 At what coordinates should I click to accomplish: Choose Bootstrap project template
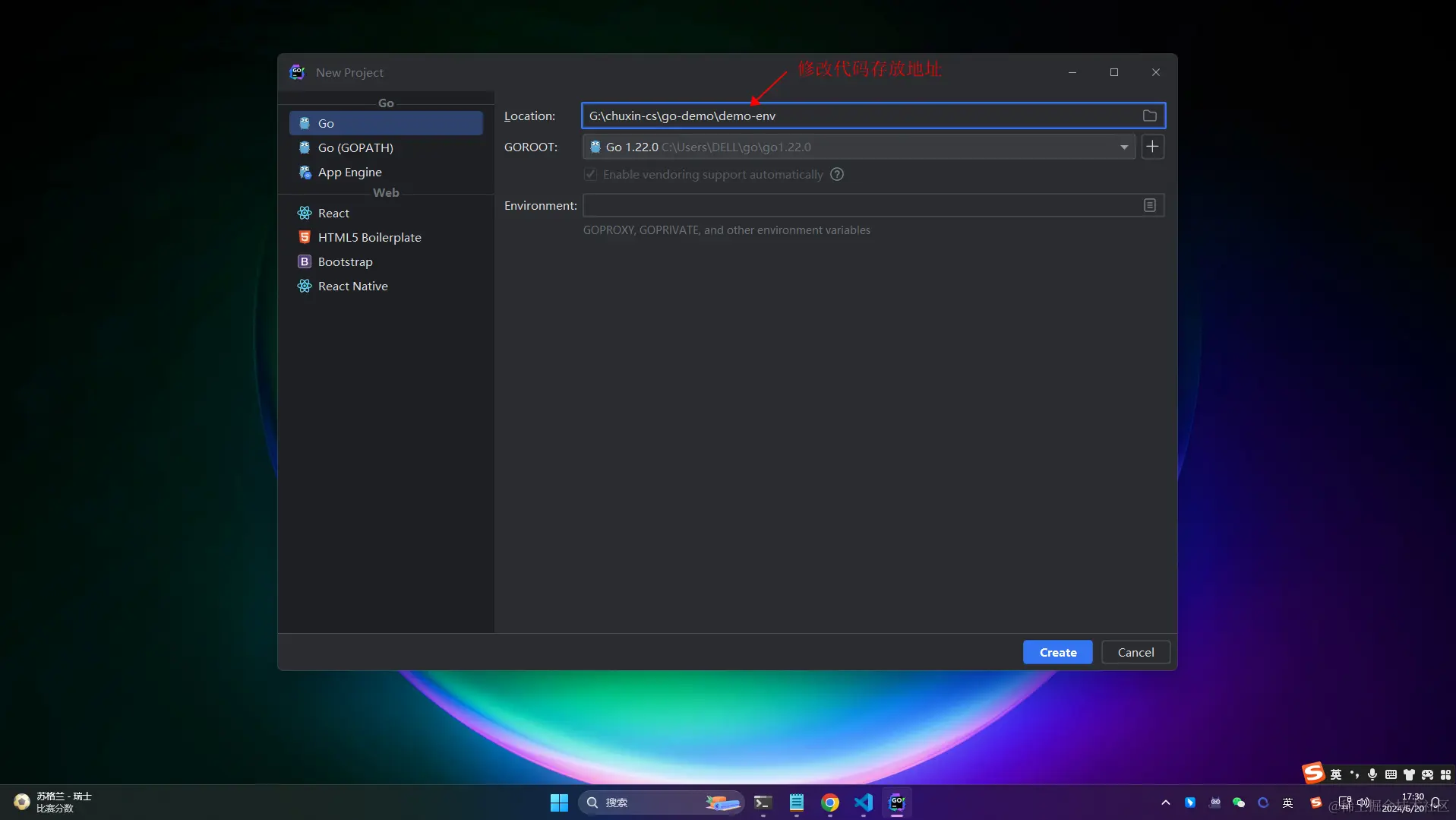pos(386,261)
